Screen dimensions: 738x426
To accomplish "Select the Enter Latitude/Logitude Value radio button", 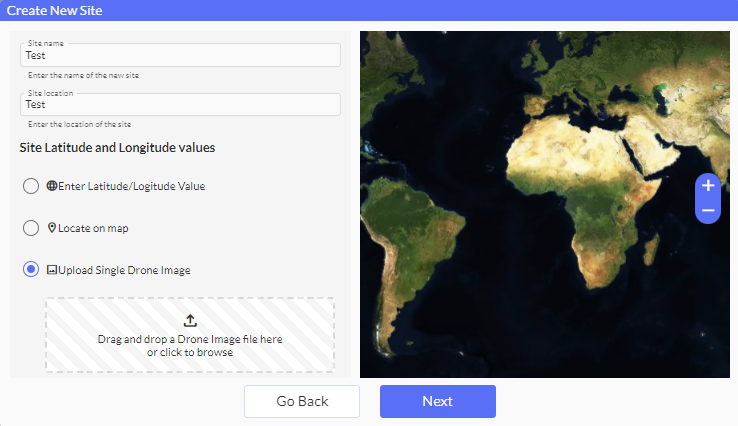I will (x=31, y=186).
